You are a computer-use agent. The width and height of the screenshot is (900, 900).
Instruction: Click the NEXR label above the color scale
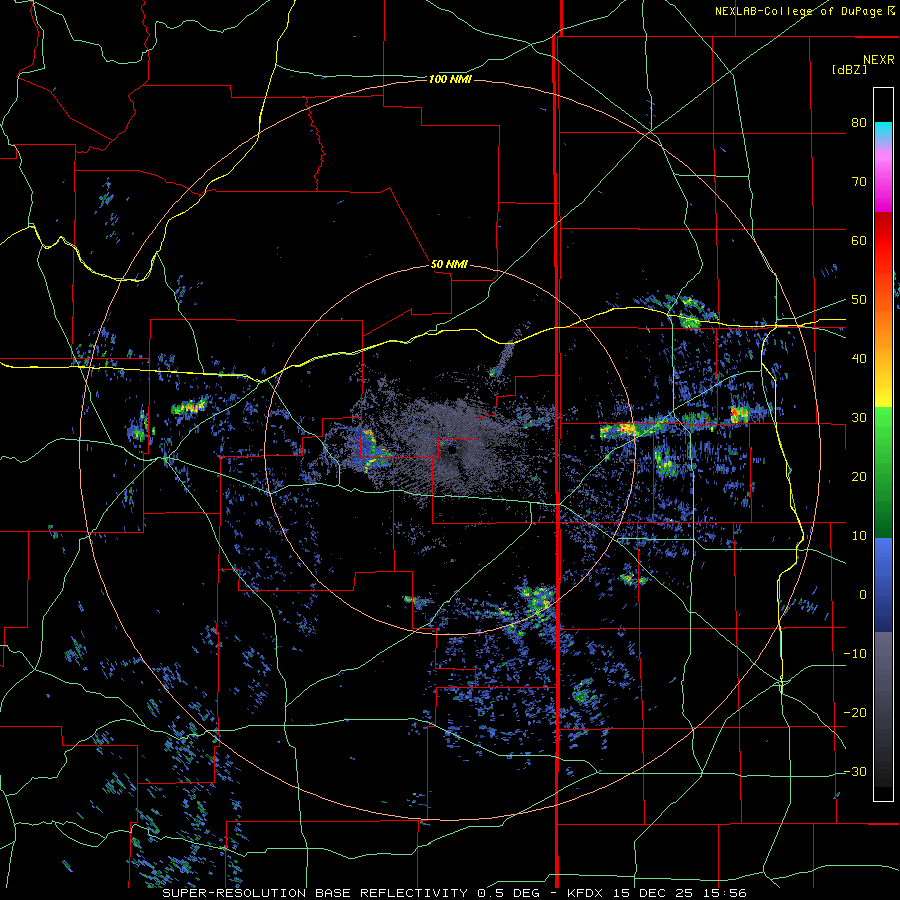click(x=879, y=60)
